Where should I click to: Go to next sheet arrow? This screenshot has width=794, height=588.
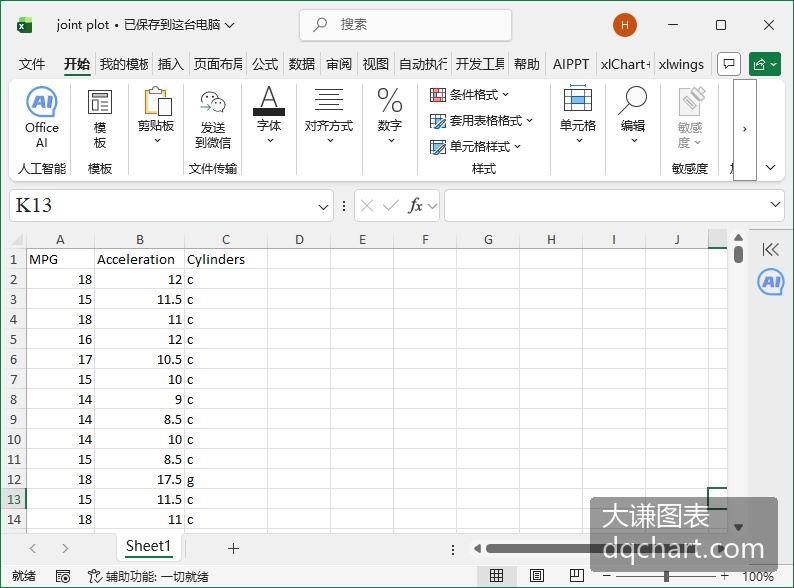click(x=65, y=548)
